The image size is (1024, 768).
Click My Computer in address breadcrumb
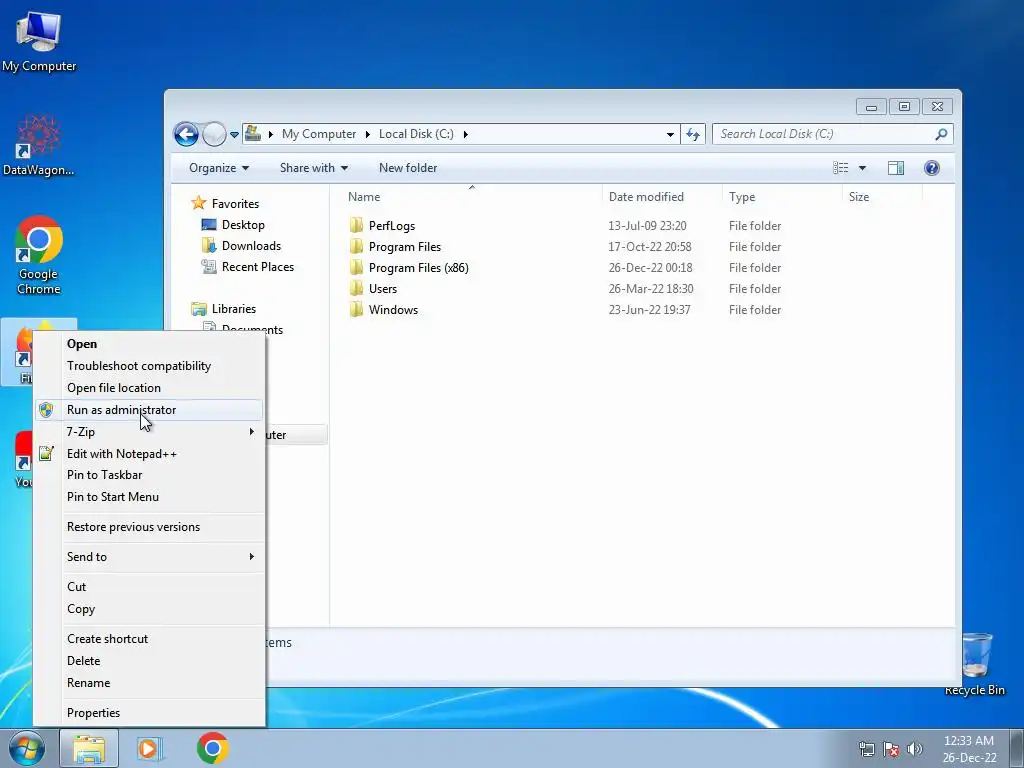point(319,134)
